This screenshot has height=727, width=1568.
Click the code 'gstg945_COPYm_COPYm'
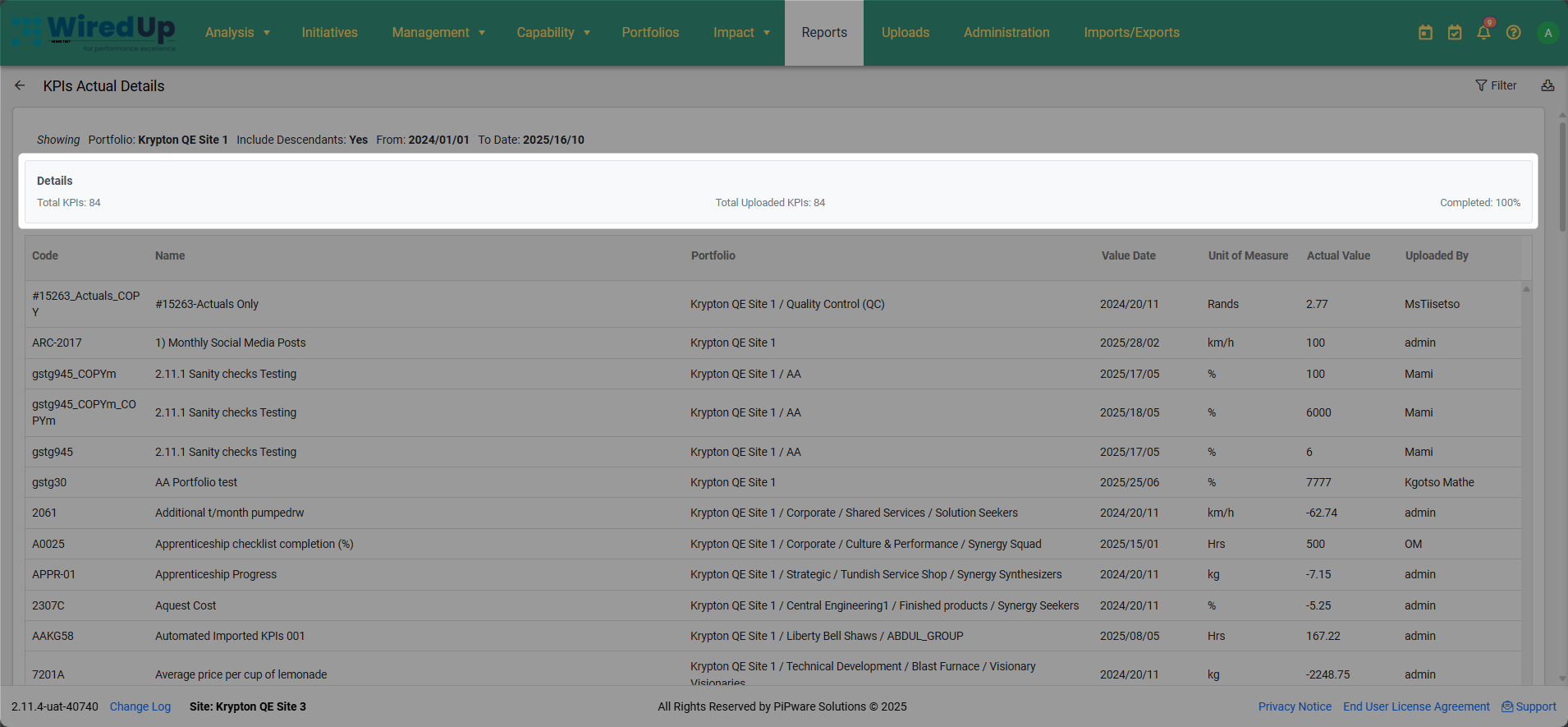coord(84,412)
